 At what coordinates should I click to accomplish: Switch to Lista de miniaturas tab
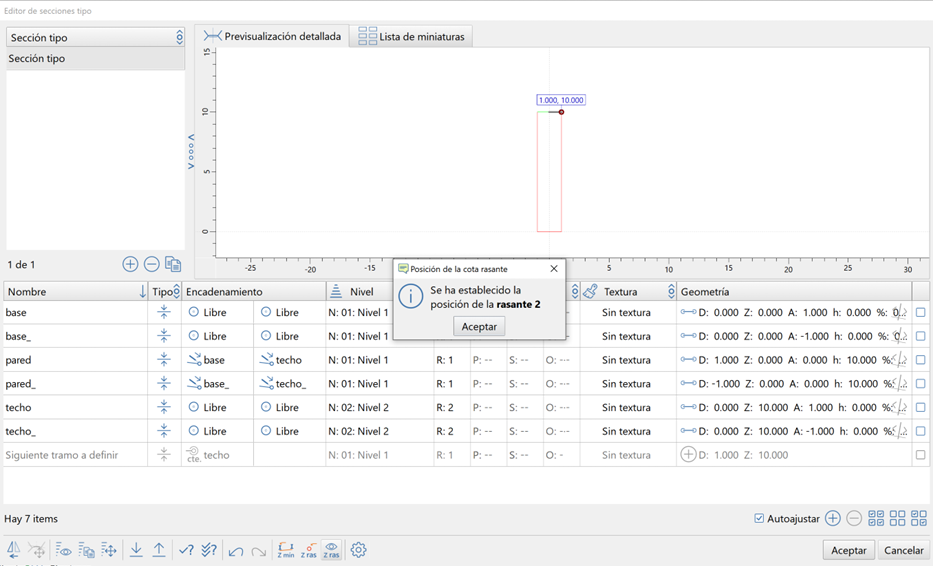click(411, 36)
